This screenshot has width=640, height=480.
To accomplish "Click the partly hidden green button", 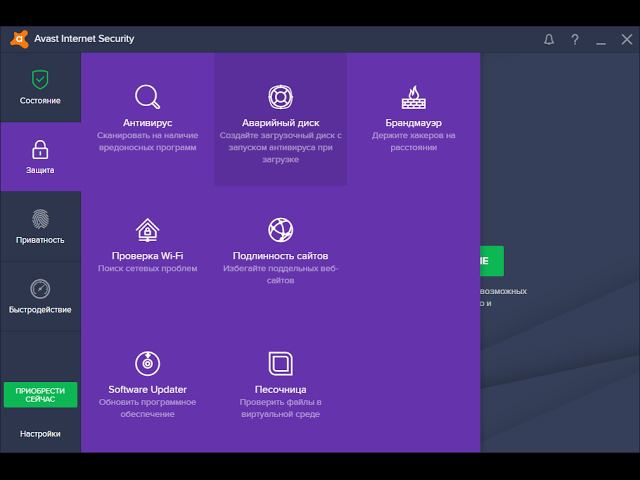I will click(492, 261).
